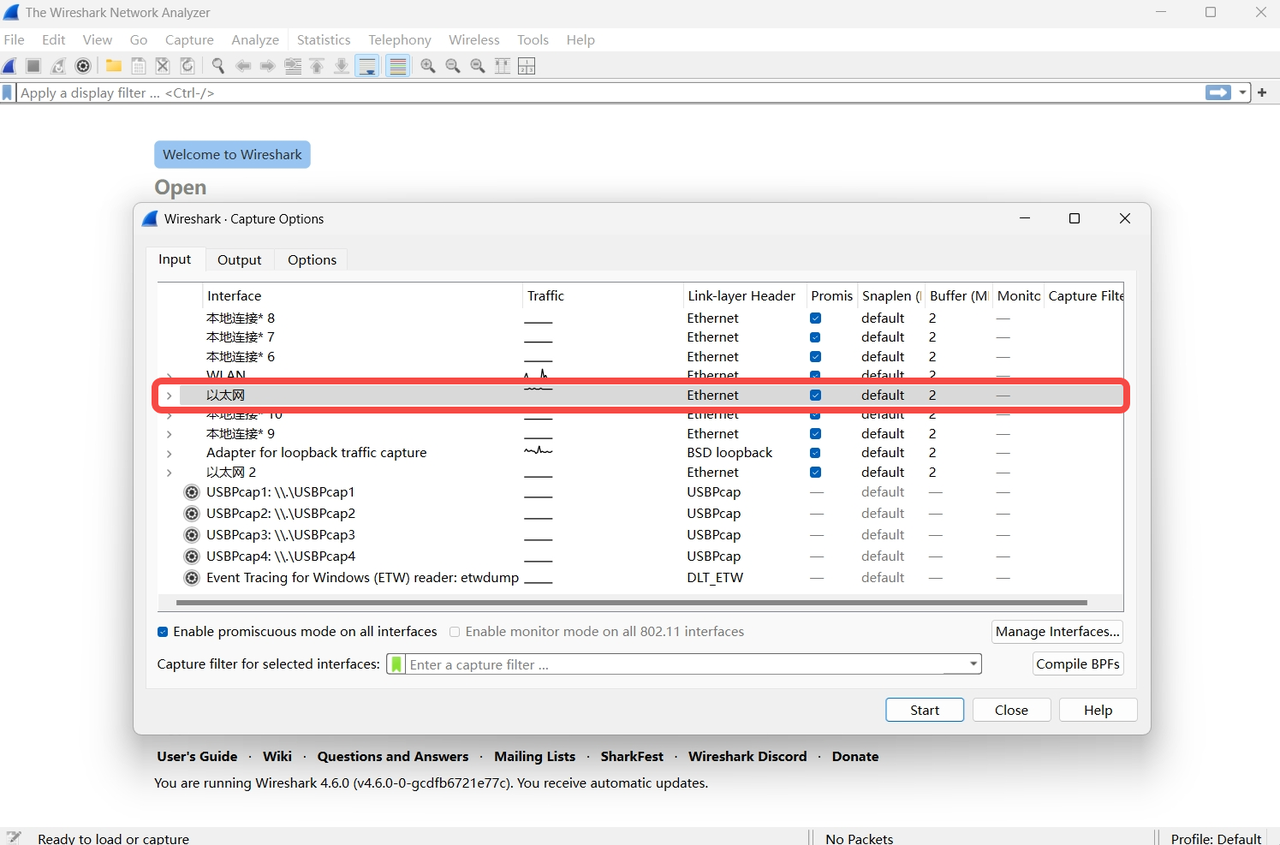This screenshot has height=845, width=1280.
Task: Select the Find a packet magnifier icon
Action: pos(217,65)
